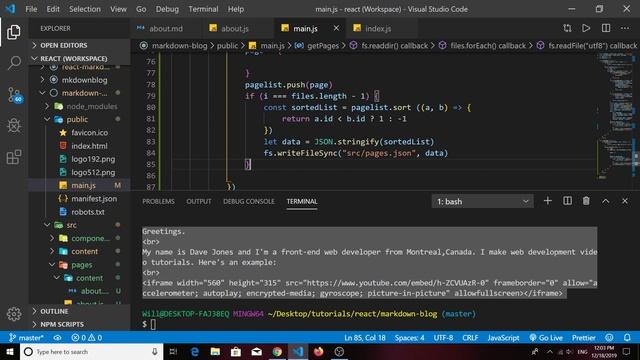Viewport: 640px width, 360px height.
Task: Open the File menu
Action: pos(31,9)
